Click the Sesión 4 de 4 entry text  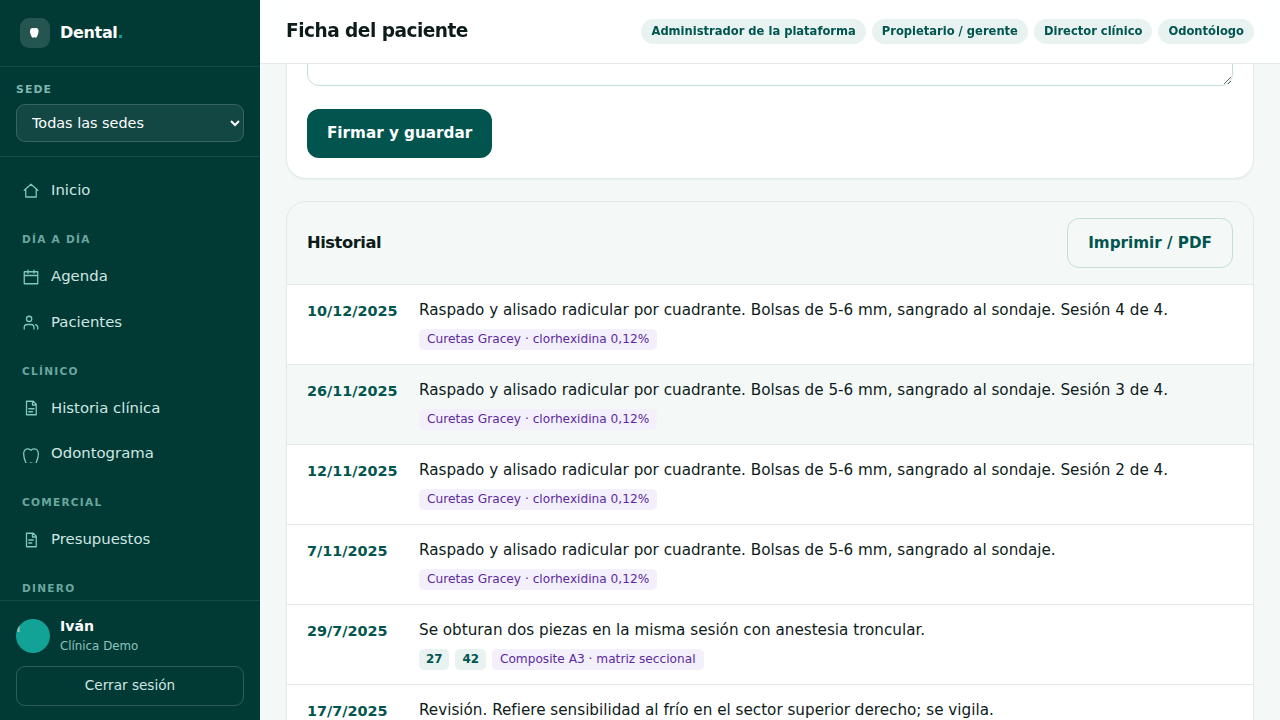tap(793, 310)
